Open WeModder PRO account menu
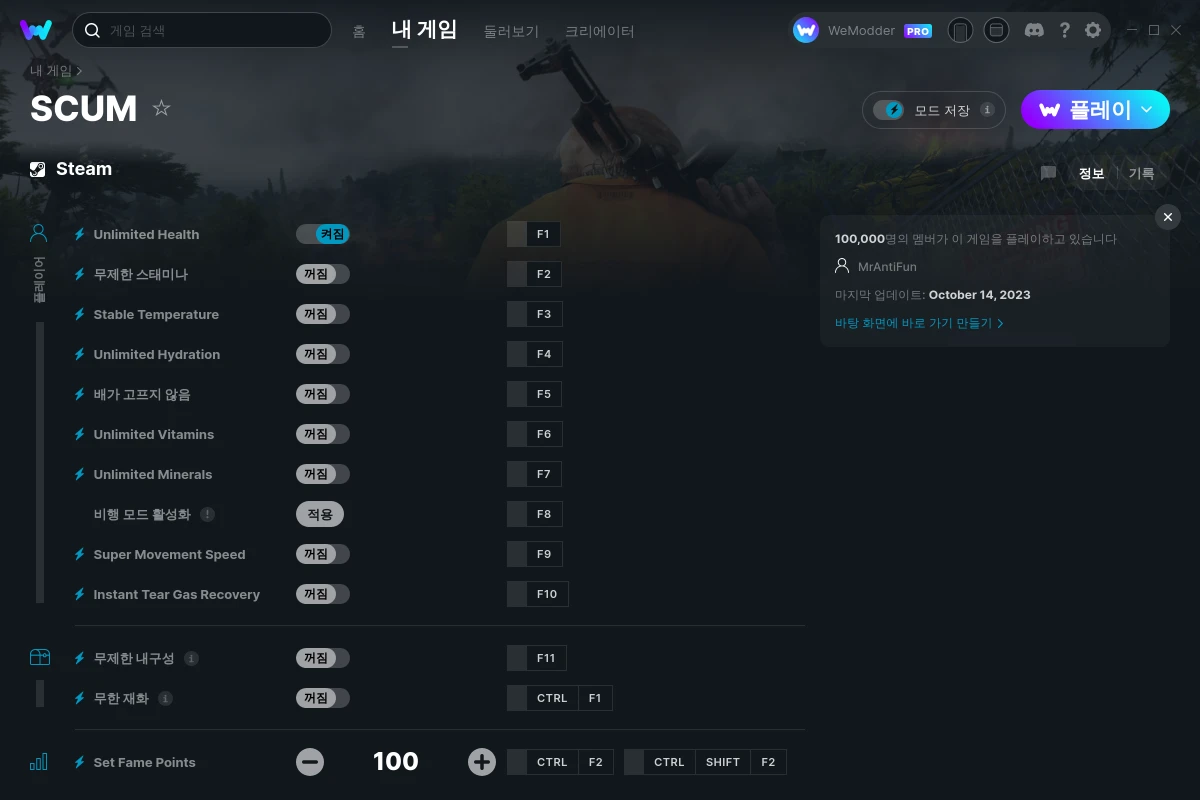The width and height of the screenshot is (1200, 800). (863, 30)
